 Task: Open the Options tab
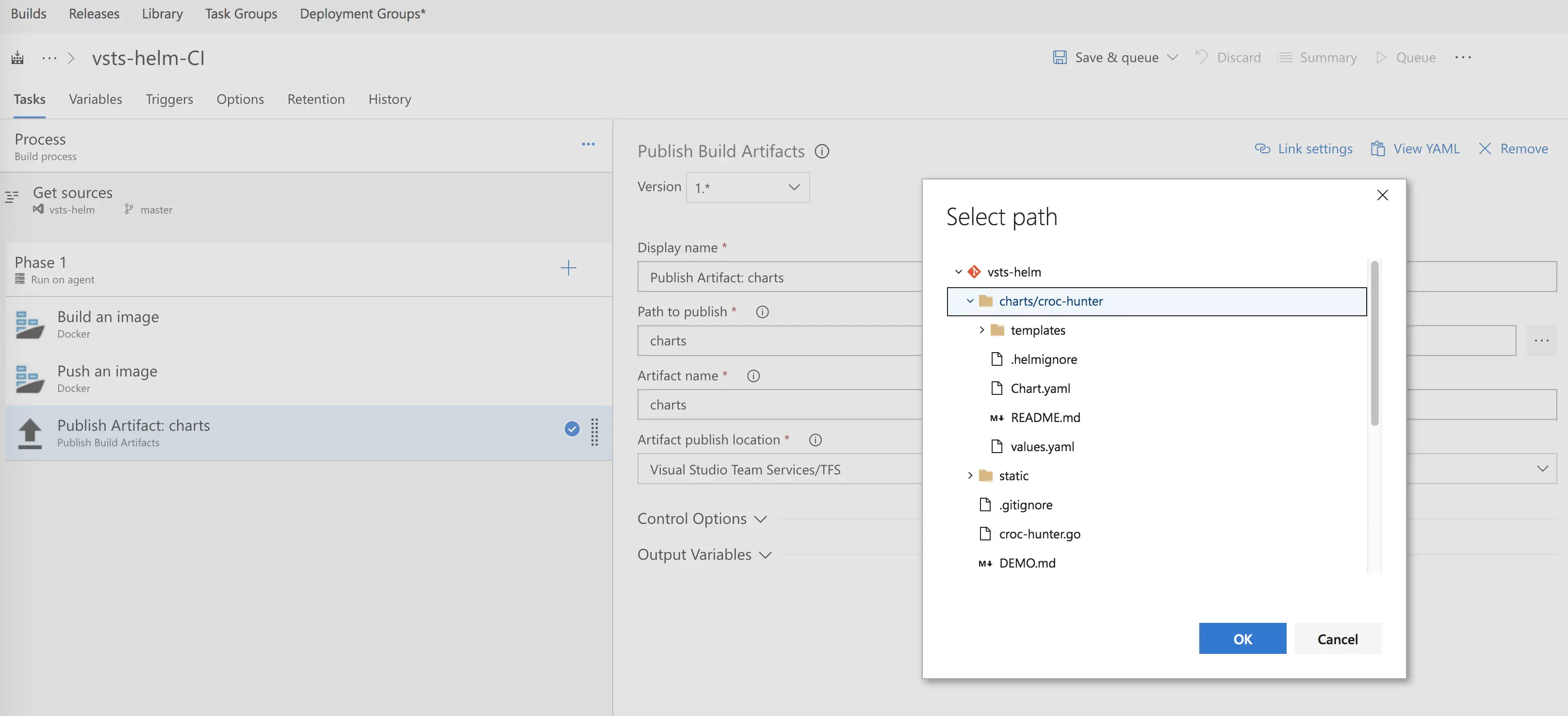pos(241,99)
